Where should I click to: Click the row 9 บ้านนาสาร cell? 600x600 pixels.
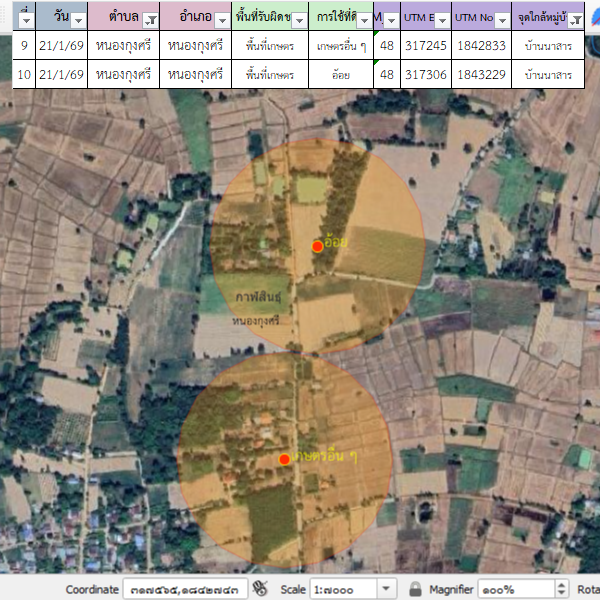tap(547, 46)
